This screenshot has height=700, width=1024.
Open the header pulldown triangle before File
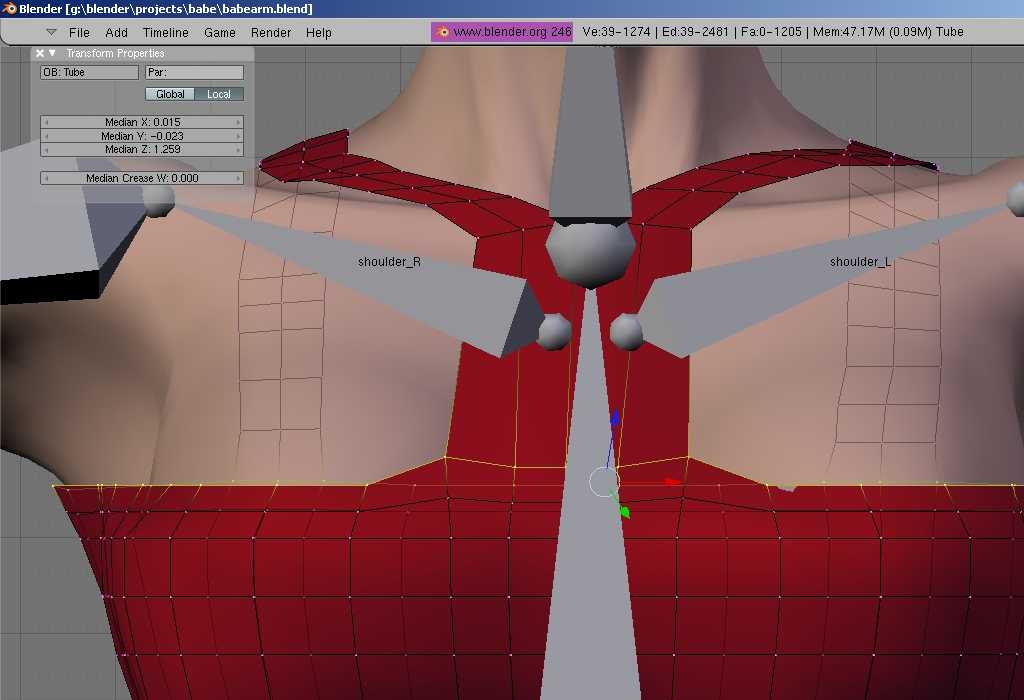52,32
